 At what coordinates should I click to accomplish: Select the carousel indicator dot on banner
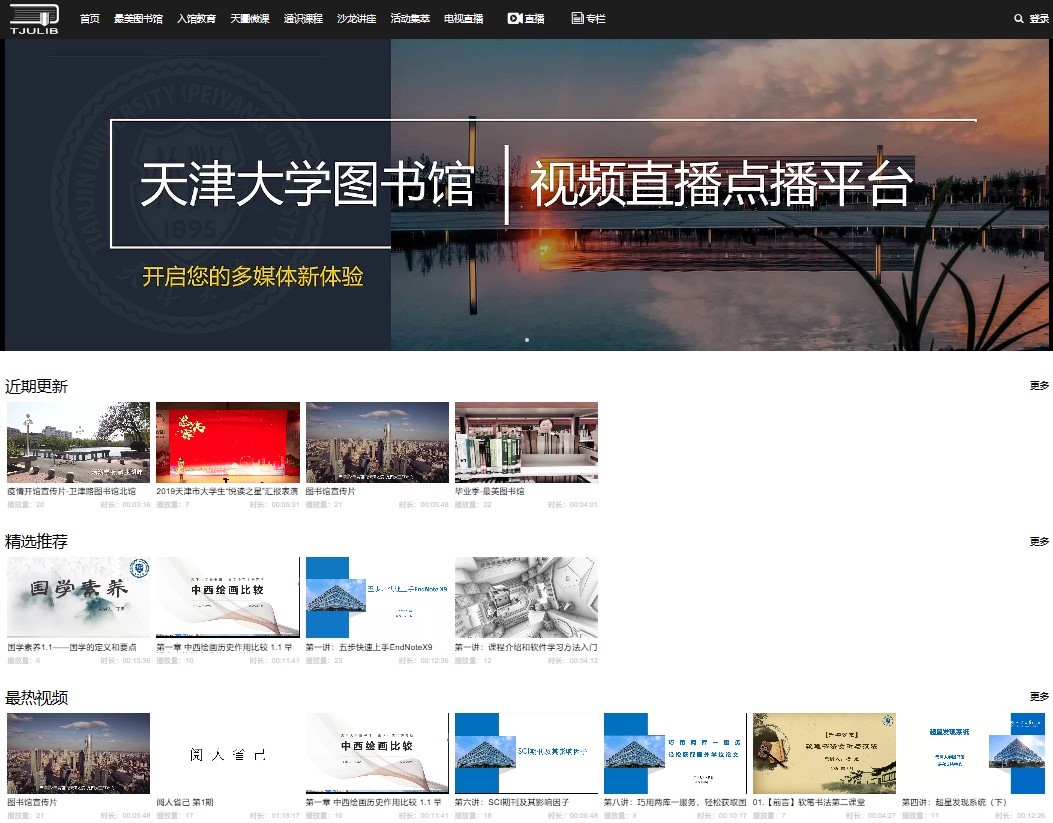(527, 340)
